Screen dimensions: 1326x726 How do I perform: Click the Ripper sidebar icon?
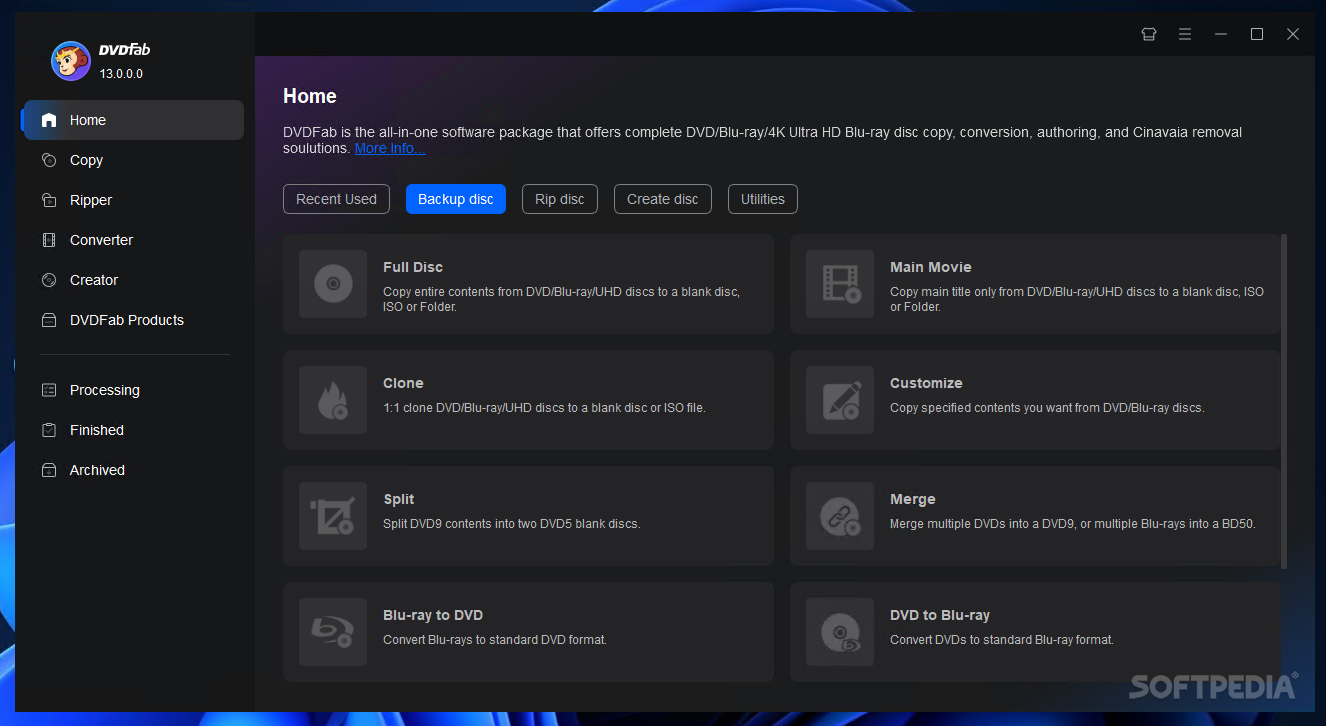coord(49,200)
